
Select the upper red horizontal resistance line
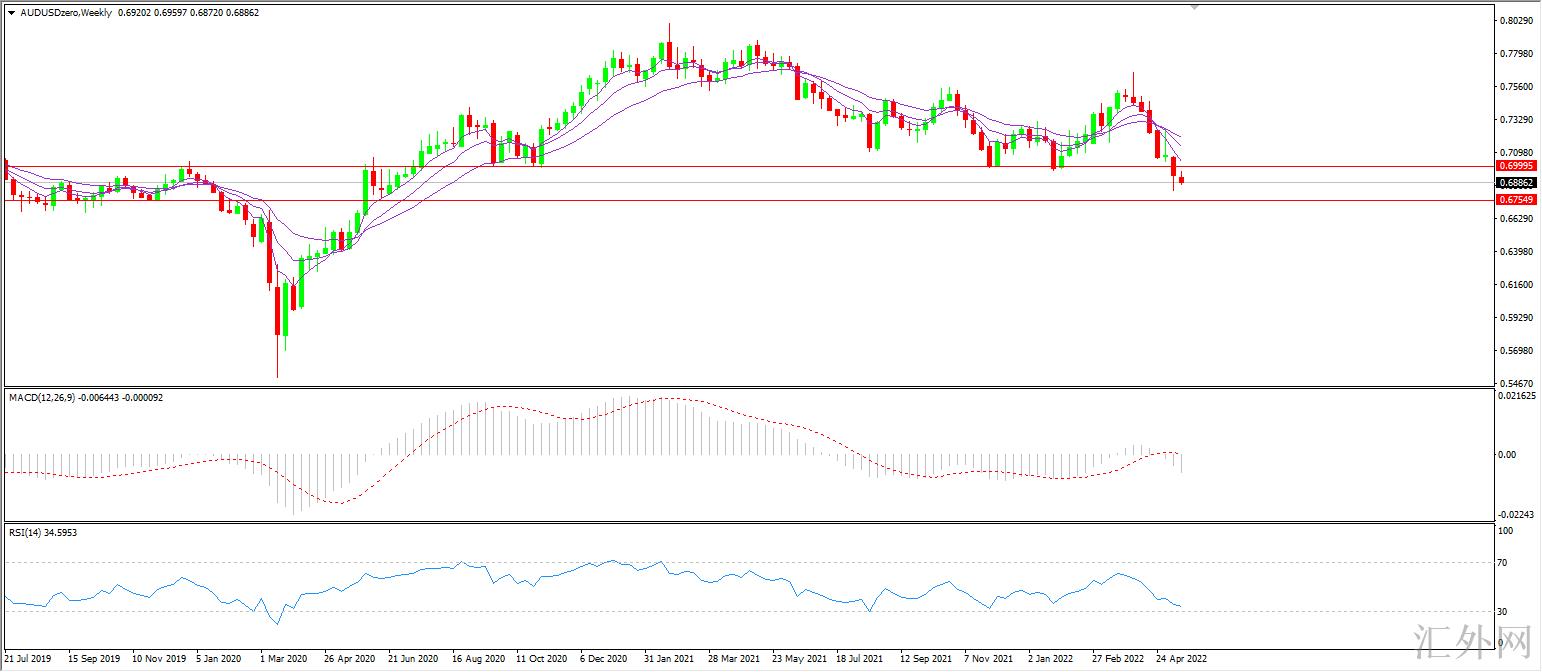(700, 166)
